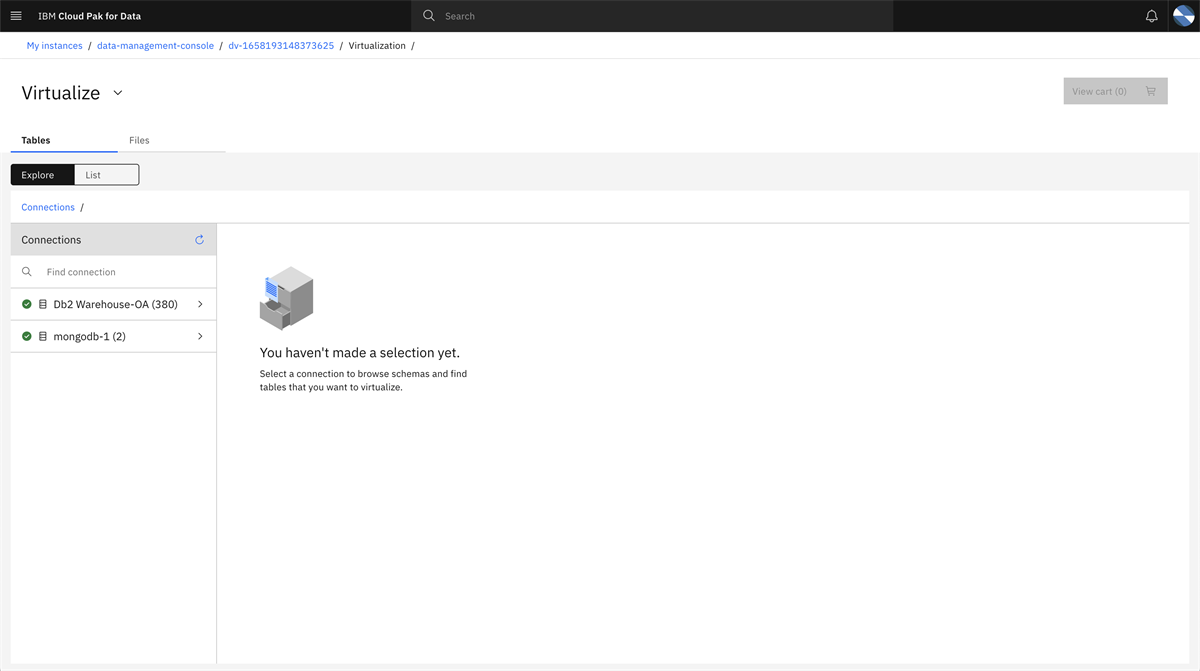This screenshot has width=1200, height=671.
Task: Select the Tables tab
Action: [36, 140]
